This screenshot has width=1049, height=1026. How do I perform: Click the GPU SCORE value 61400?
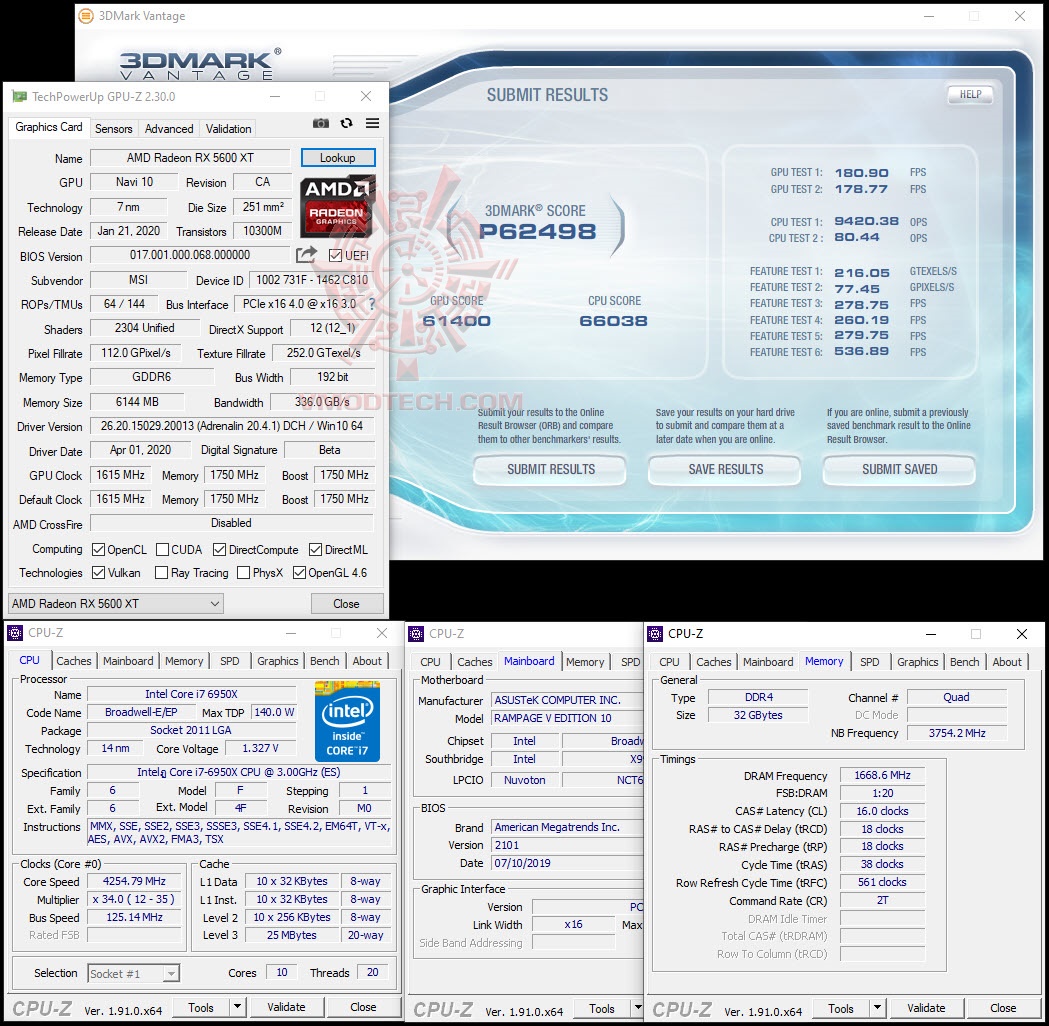click(457, 321)
